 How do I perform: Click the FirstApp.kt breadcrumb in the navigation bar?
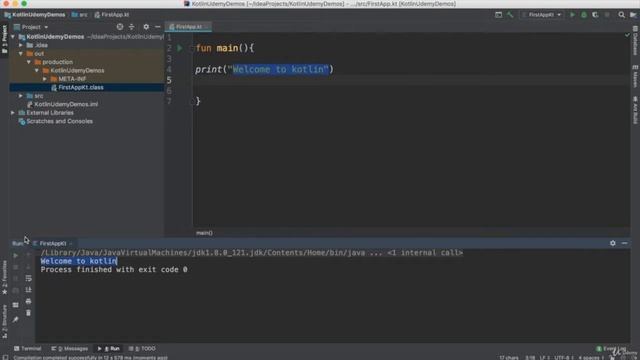point(112,15)
